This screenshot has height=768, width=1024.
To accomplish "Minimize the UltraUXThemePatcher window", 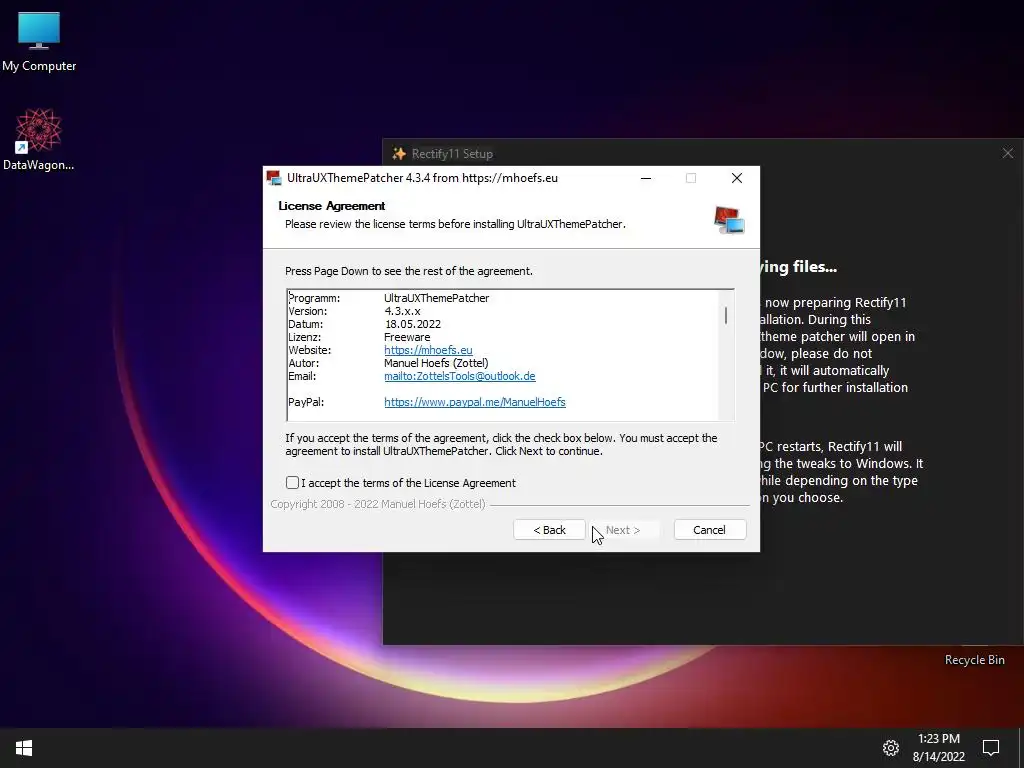I will 646,178.
